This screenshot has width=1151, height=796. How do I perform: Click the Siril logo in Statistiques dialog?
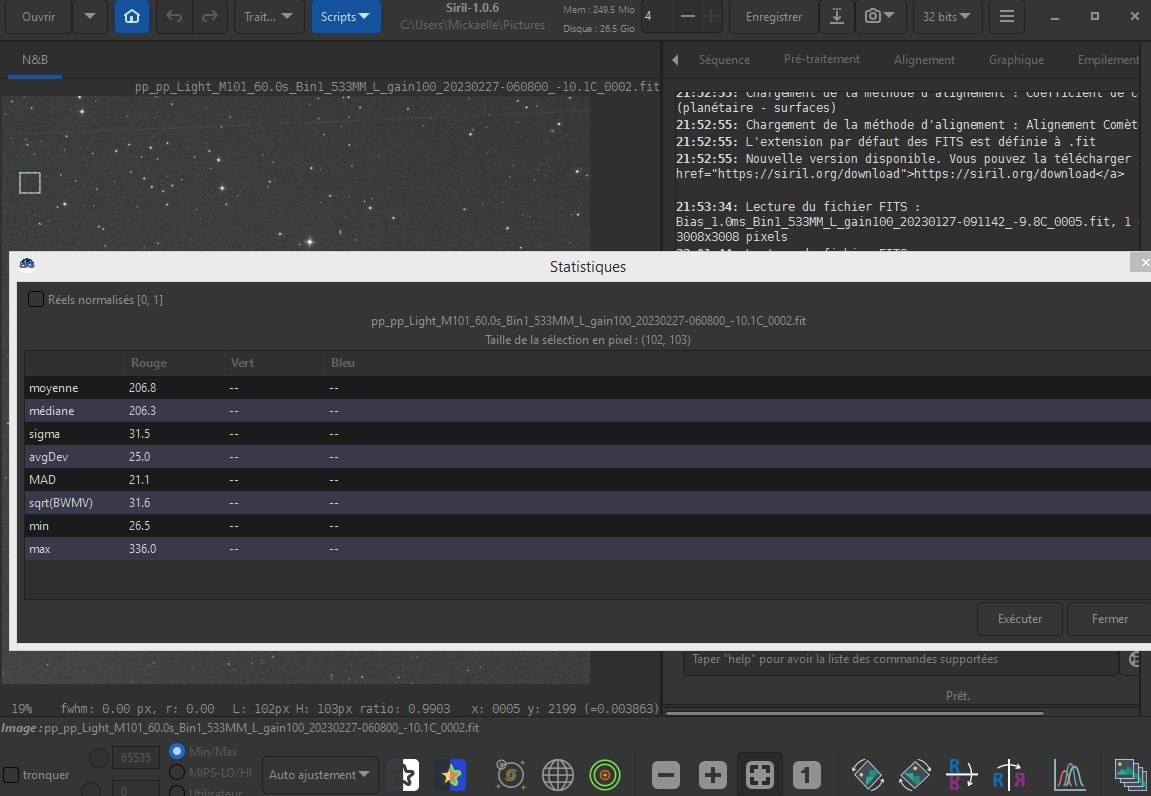[27, 264]
